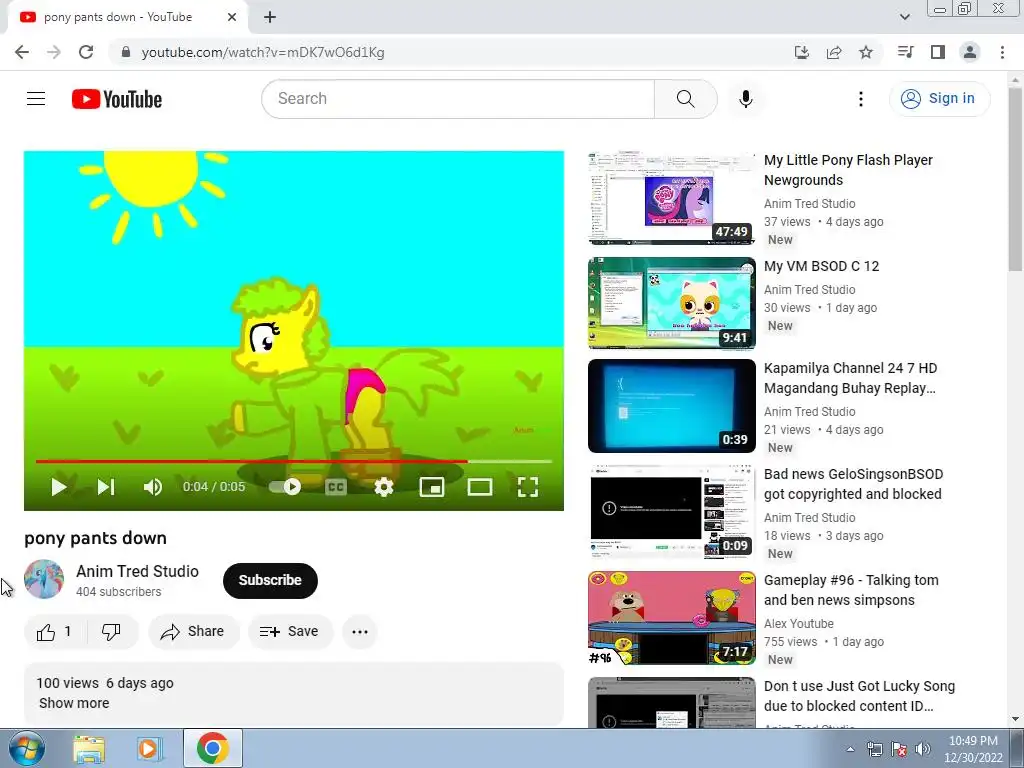Launch Windows Media Player from taskbar

[x=149, y=748]
